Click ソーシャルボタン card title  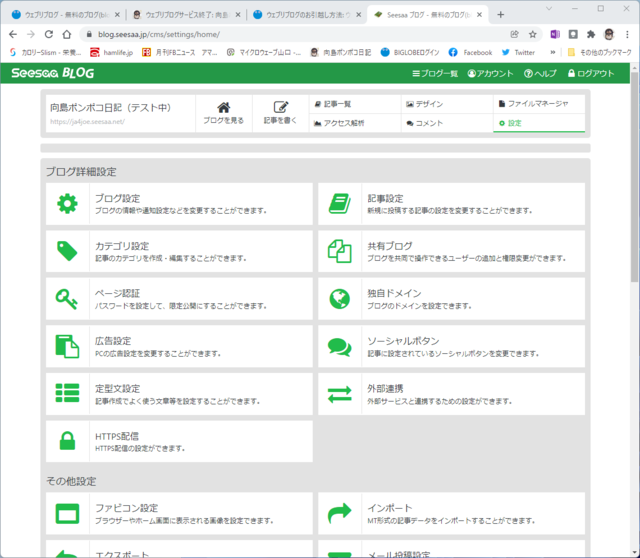[x=403, y=341]
